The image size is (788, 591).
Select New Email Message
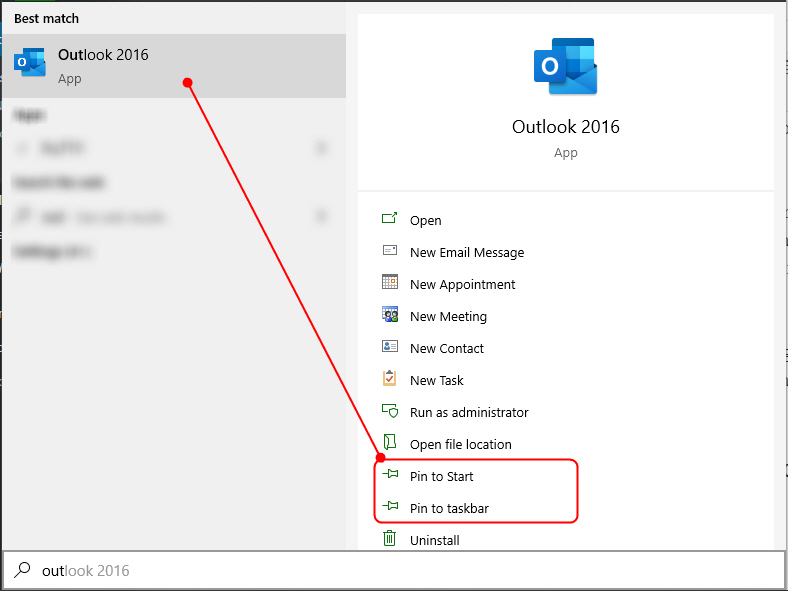coord(467,252)
